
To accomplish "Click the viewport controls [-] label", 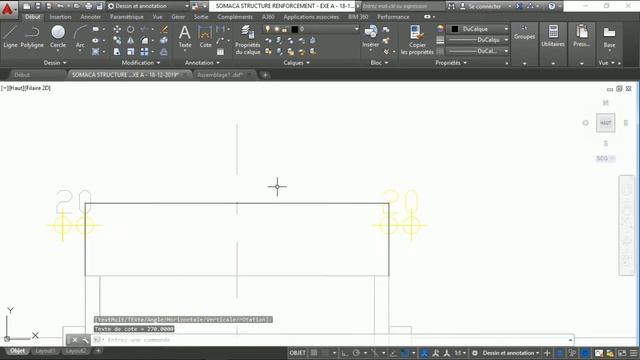I will pos(4,88).
